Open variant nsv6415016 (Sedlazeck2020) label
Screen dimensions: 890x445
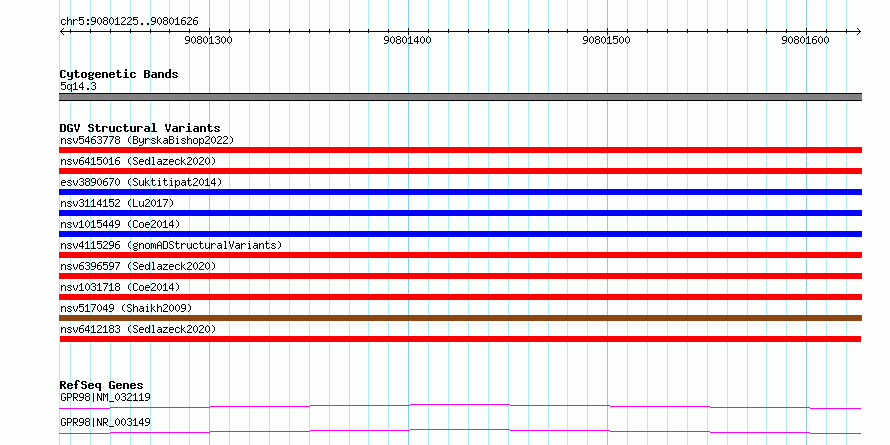pos(138,161)
